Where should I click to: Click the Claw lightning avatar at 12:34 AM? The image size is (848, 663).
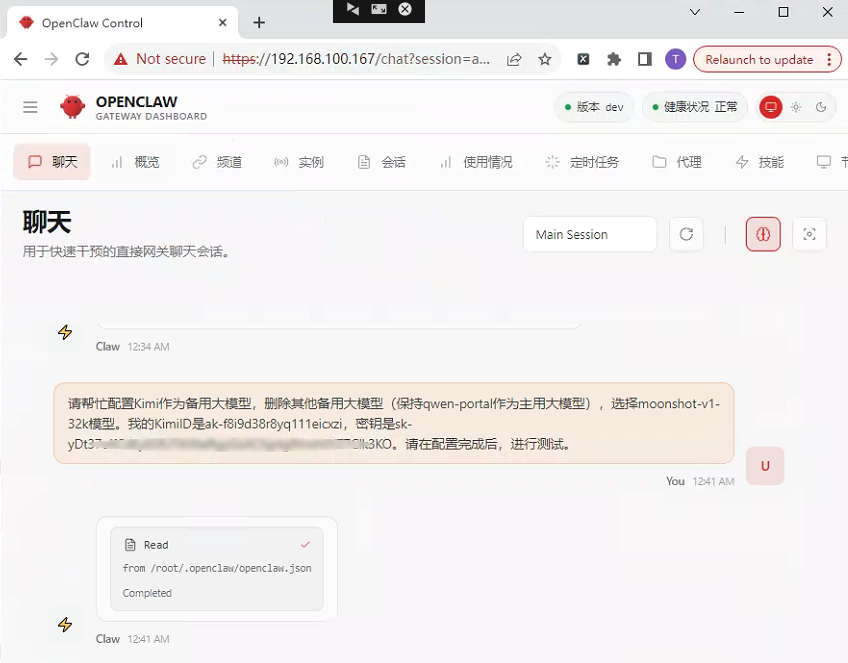tap(65, 332)
